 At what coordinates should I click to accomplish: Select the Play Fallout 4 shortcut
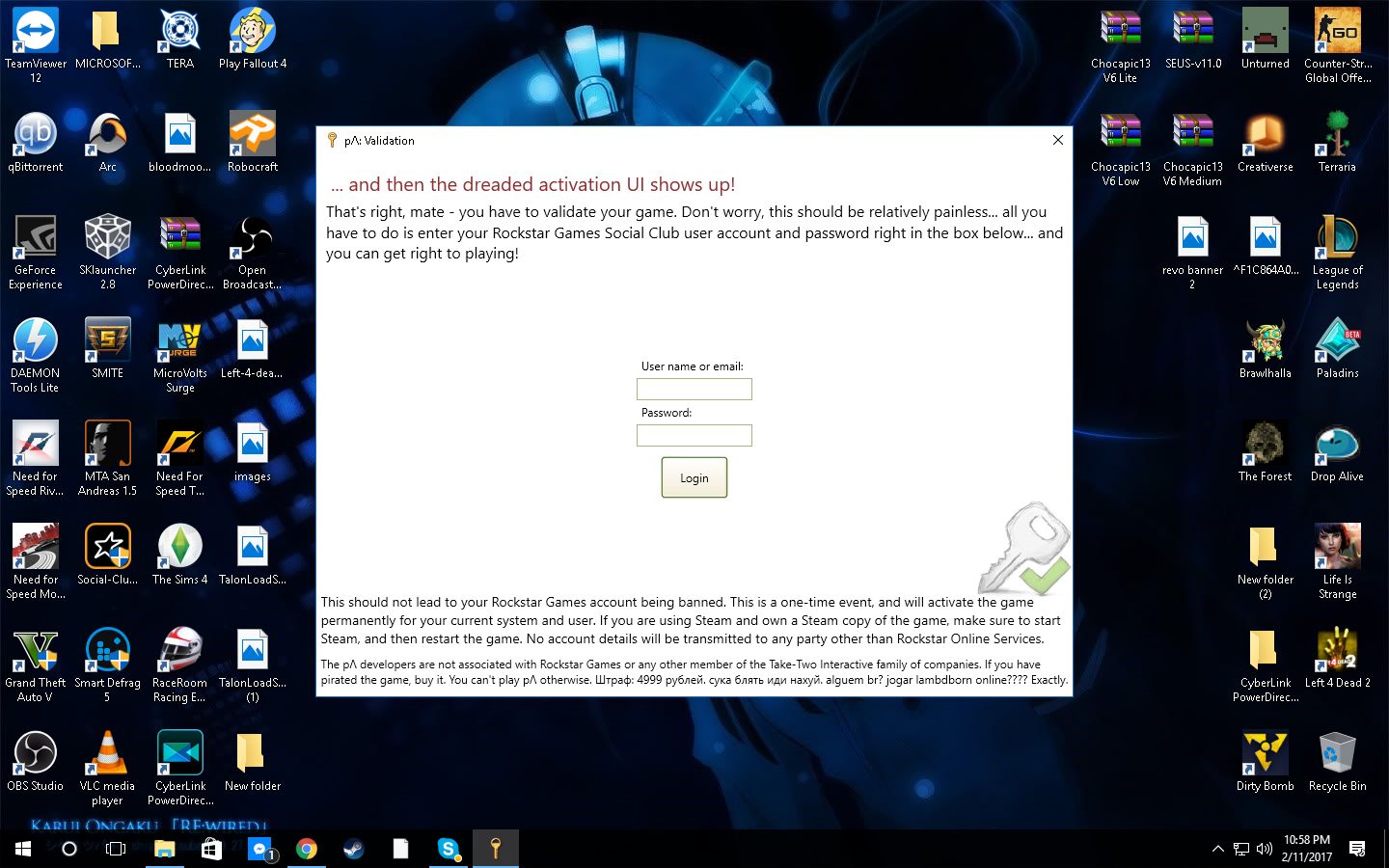[x=253, y=40]
